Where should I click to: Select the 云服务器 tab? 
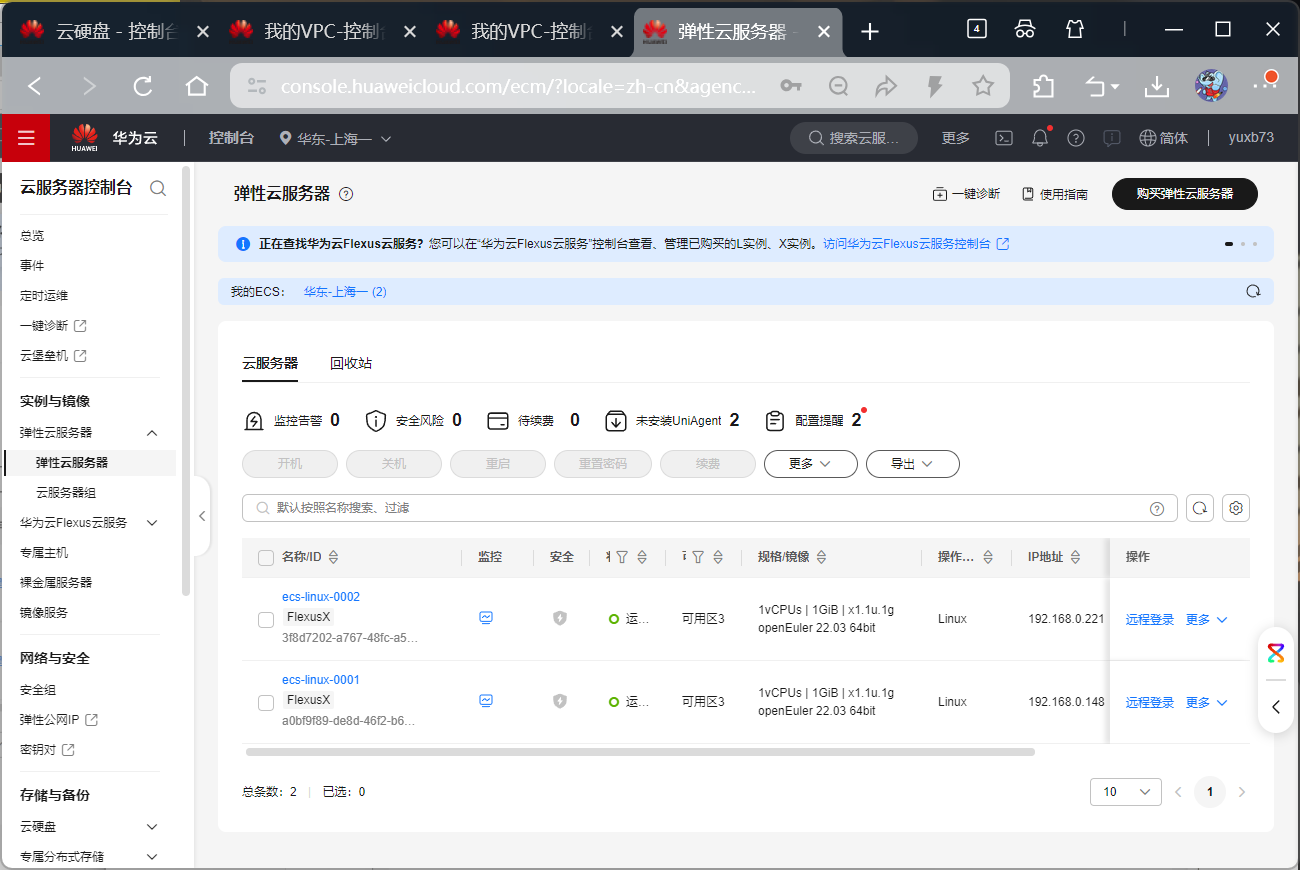click(x=270, y=363)
